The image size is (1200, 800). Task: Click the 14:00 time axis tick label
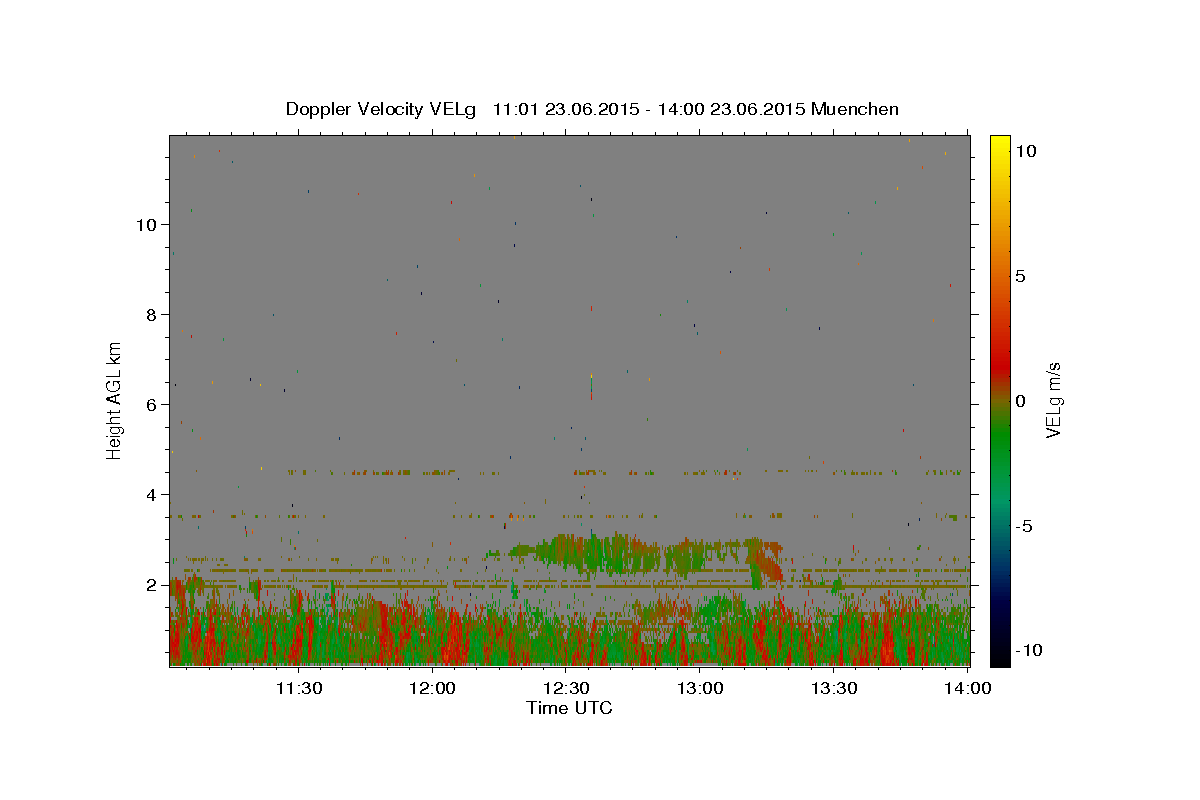pos(968,688)
